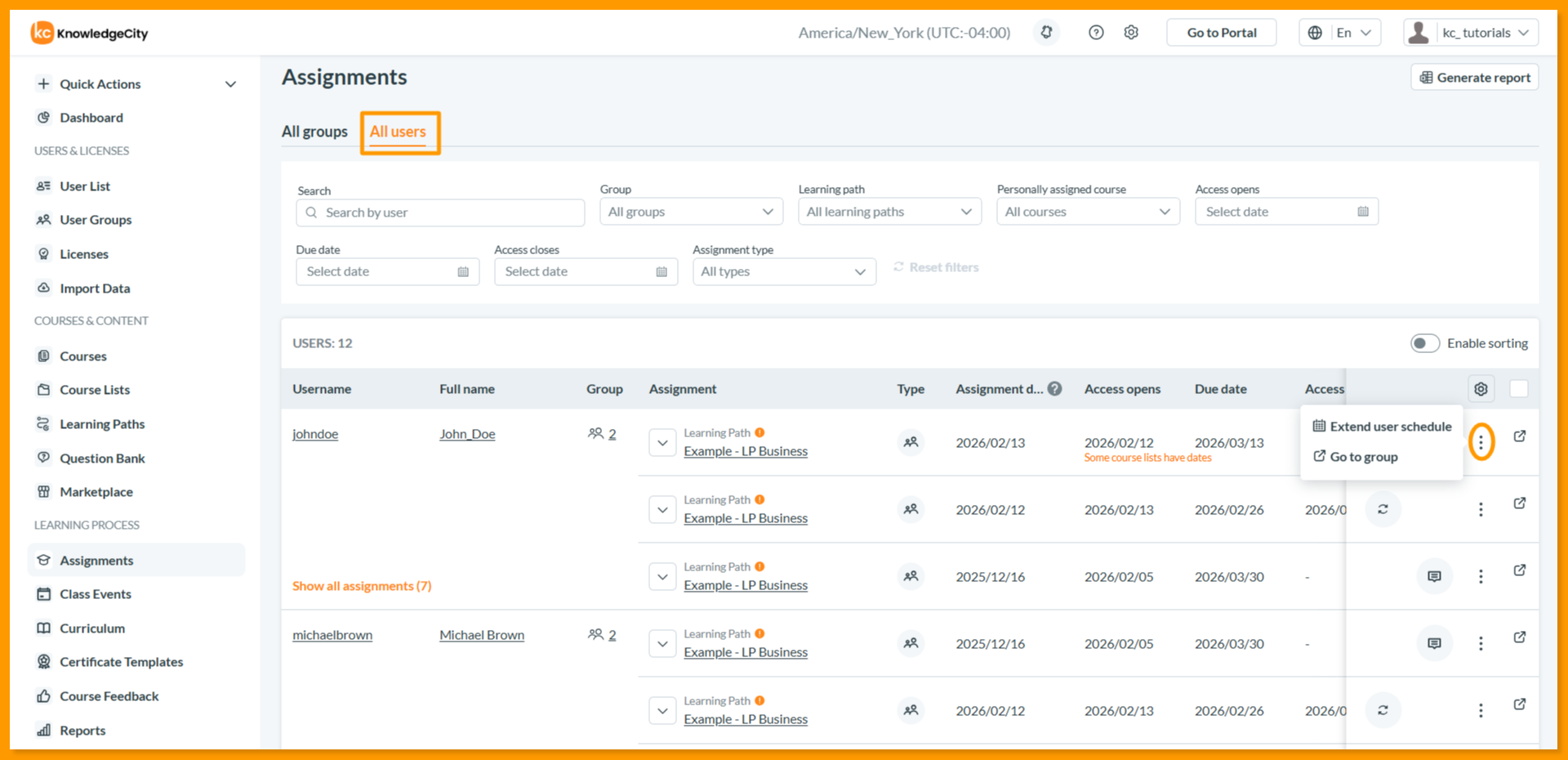The image size is (1568, 760).
Task: Click refresh icon on johndoe's second assignment
Action: [1383, 509]
